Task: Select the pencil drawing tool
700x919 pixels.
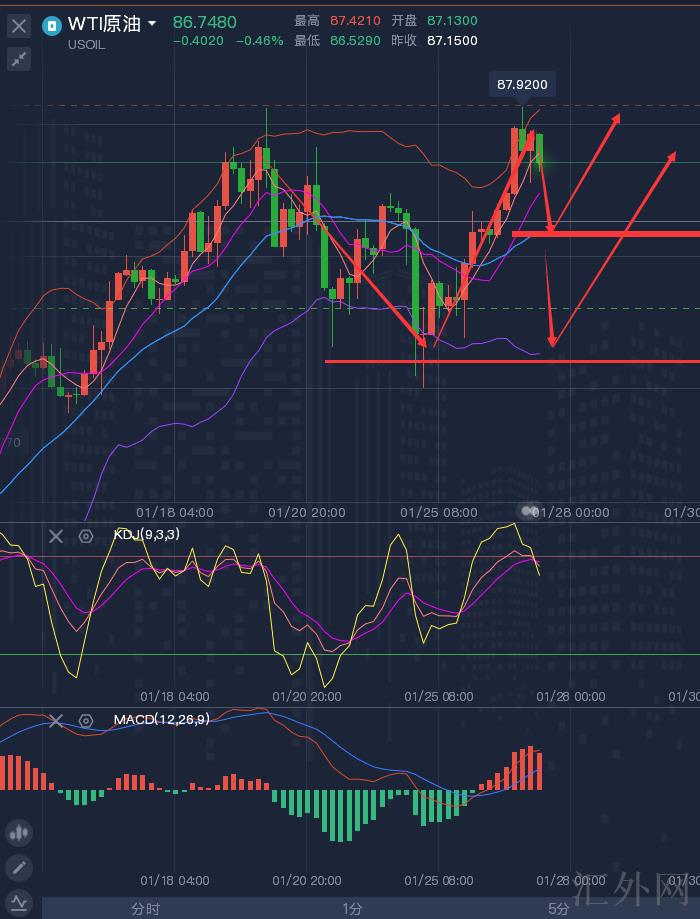Action: [19, 867]
